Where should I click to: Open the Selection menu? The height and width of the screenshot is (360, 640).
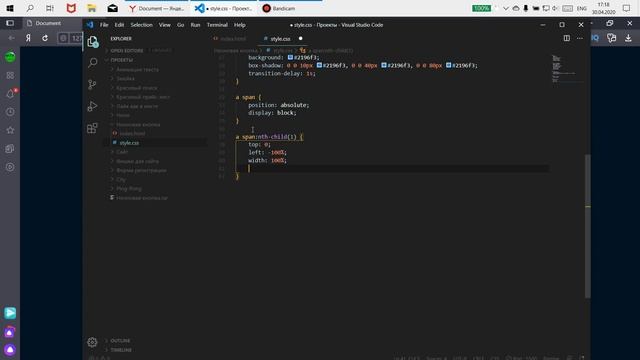141,25
